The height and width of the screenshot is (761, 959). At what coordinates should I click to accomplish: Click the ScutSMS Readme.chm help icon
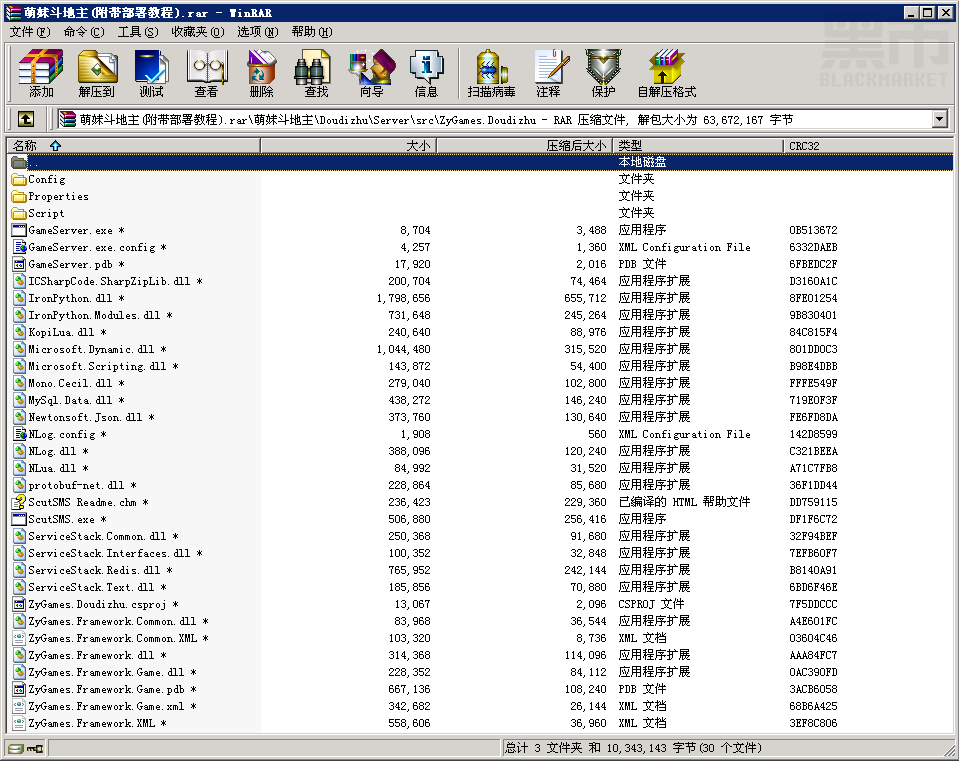pos(19,502)
